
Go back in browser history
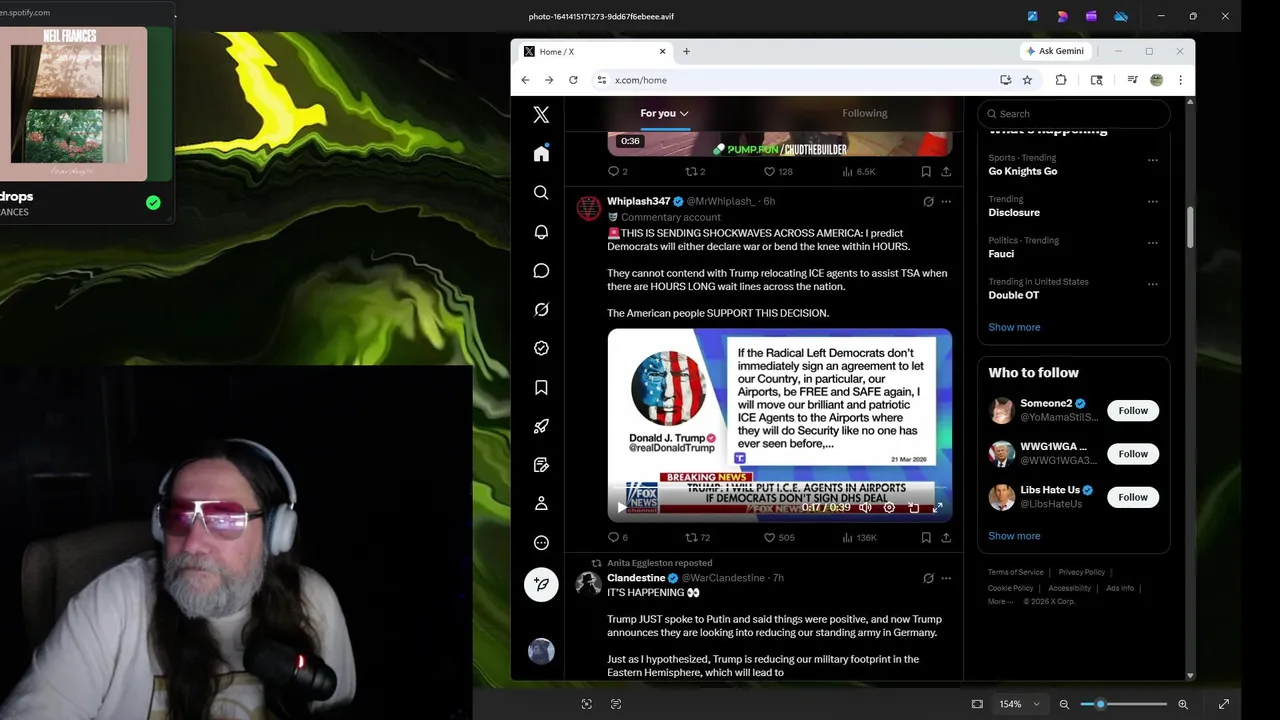525,80
